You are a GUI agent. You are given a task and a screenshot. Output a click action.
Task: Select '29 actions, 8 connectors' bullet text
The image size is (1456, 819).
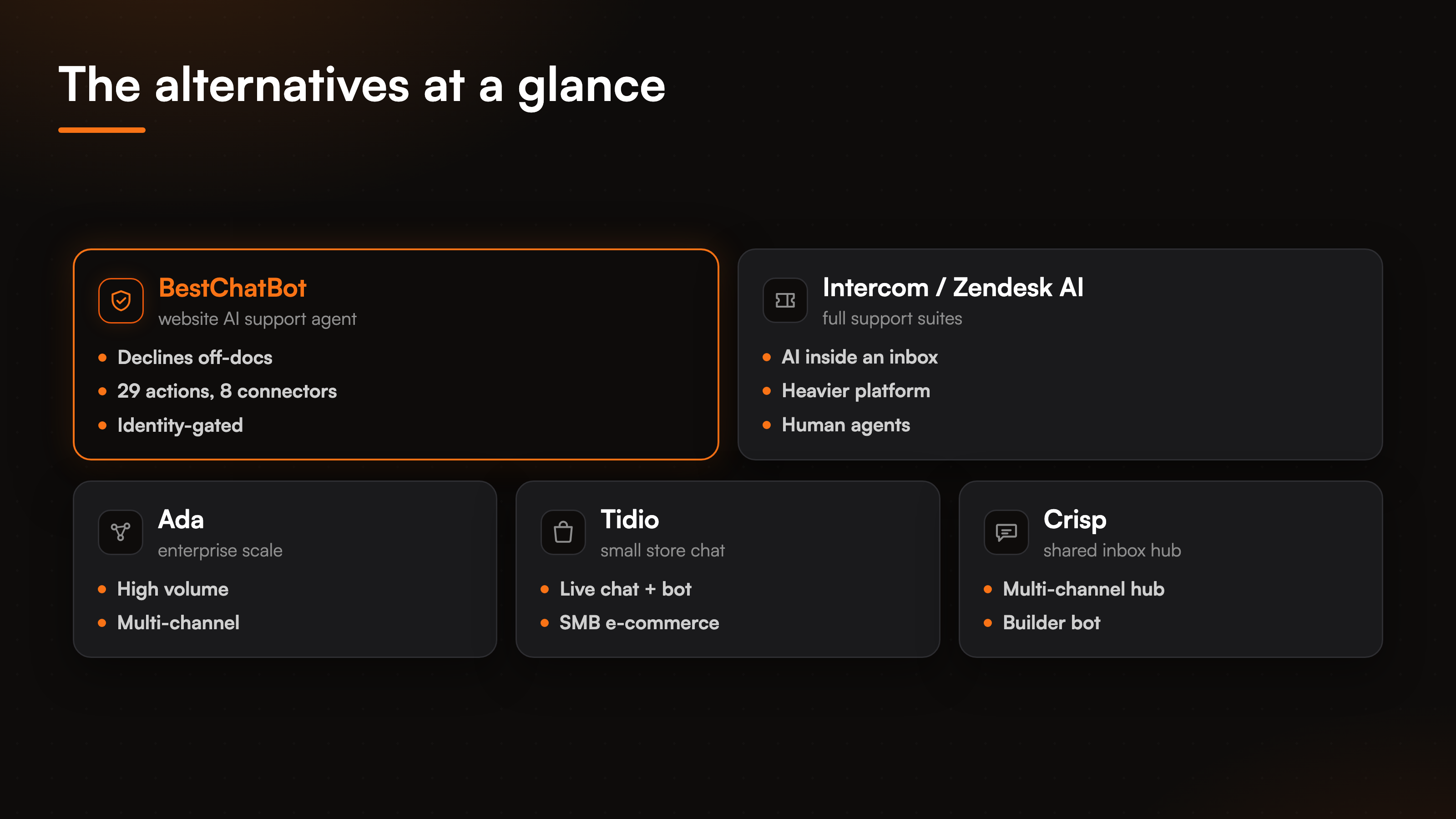pos(227,391)
